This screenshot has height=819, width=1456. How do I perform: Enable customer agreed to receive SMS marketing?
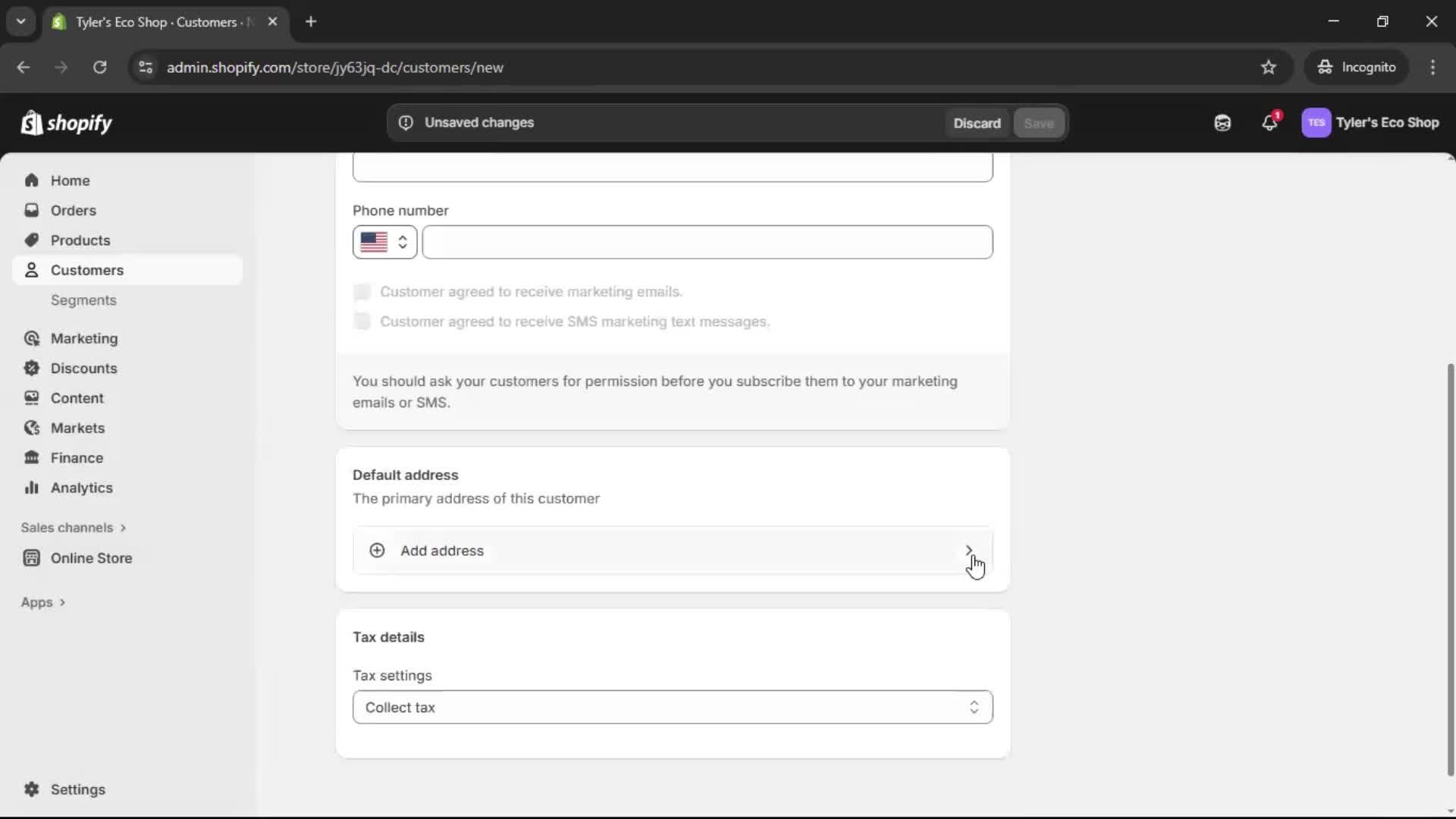coord(362,321)
